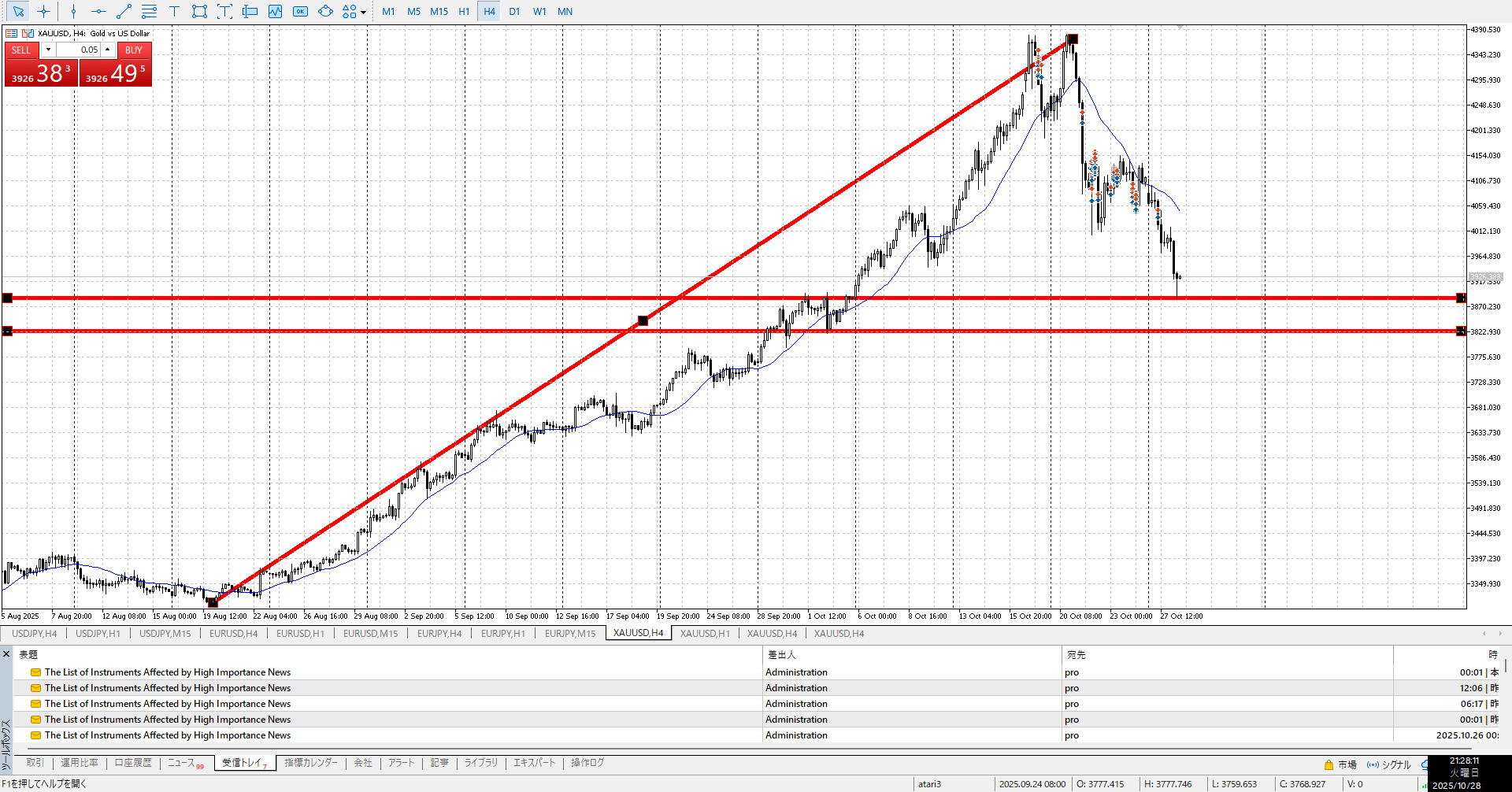The width and height of the screenshot is (1512, 792).
Task: Click the BUY button
Action: point(134,50)
